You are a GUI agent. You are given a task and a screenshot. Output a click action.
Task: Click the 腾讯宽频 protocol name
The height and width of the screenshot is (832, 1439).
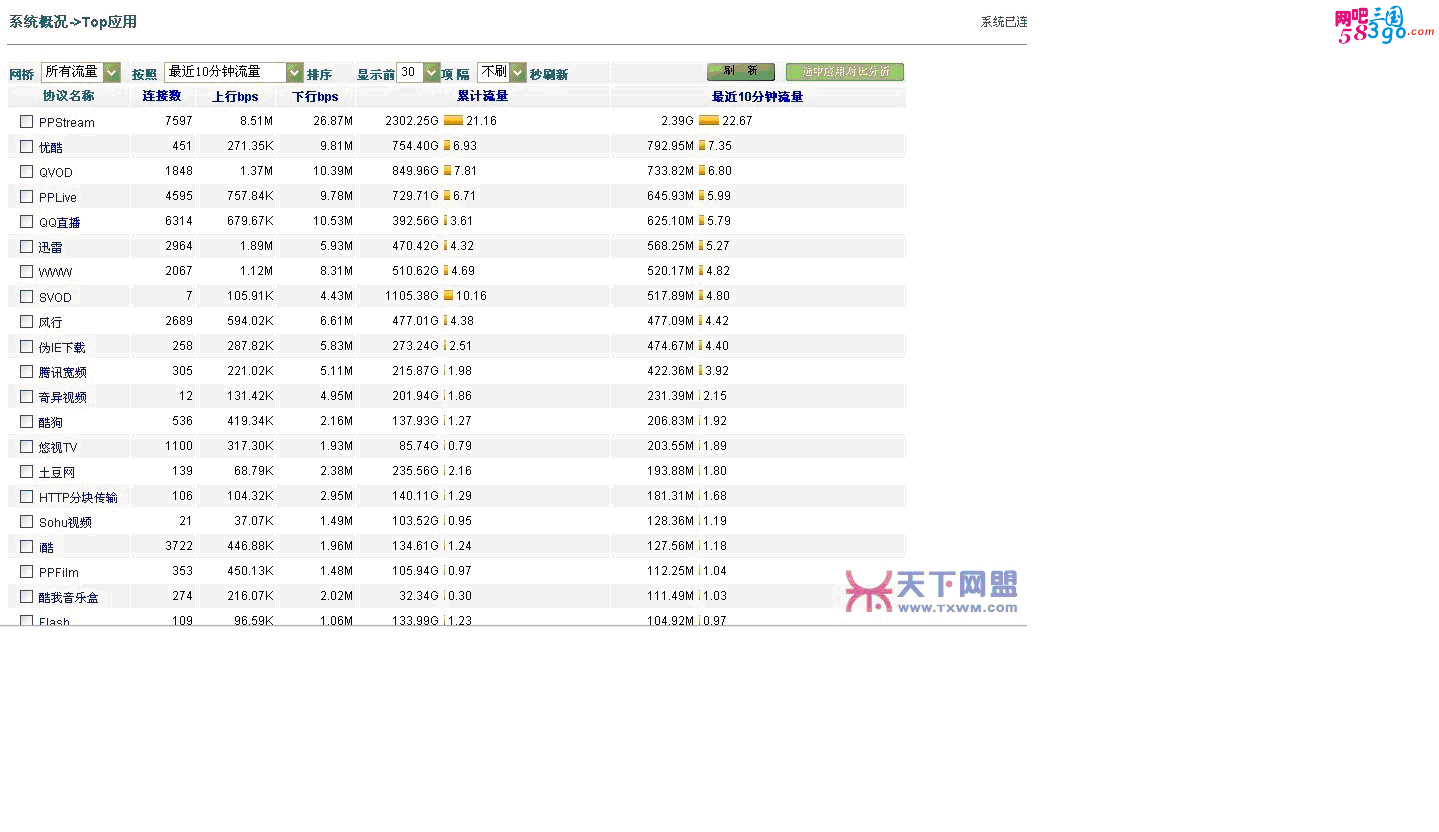[63, 372]
